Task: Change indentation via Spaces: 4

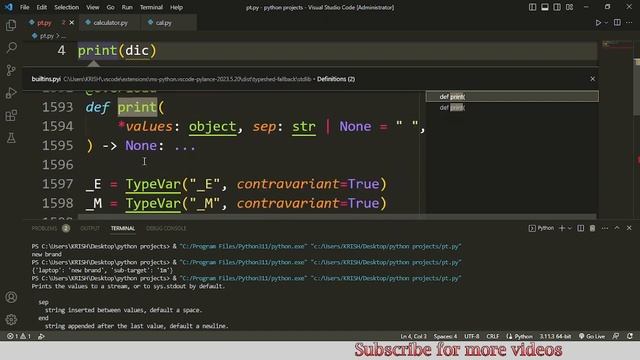Action: point(445,336)
